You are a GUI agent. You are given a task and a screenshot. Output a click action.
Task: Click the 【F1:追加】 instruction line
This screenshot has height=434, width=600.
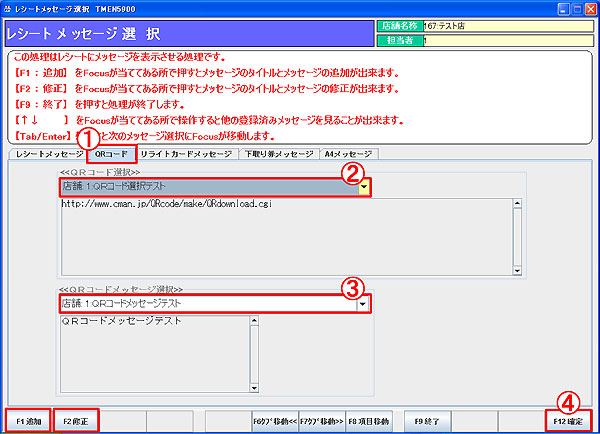click(x=206, y=73)
